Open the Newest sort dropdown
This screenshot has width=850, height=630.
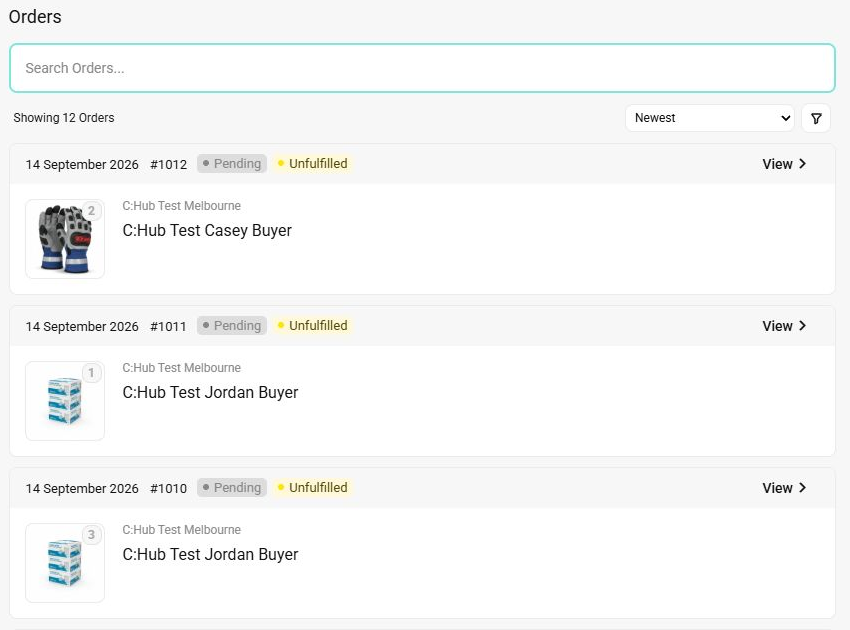710,118
